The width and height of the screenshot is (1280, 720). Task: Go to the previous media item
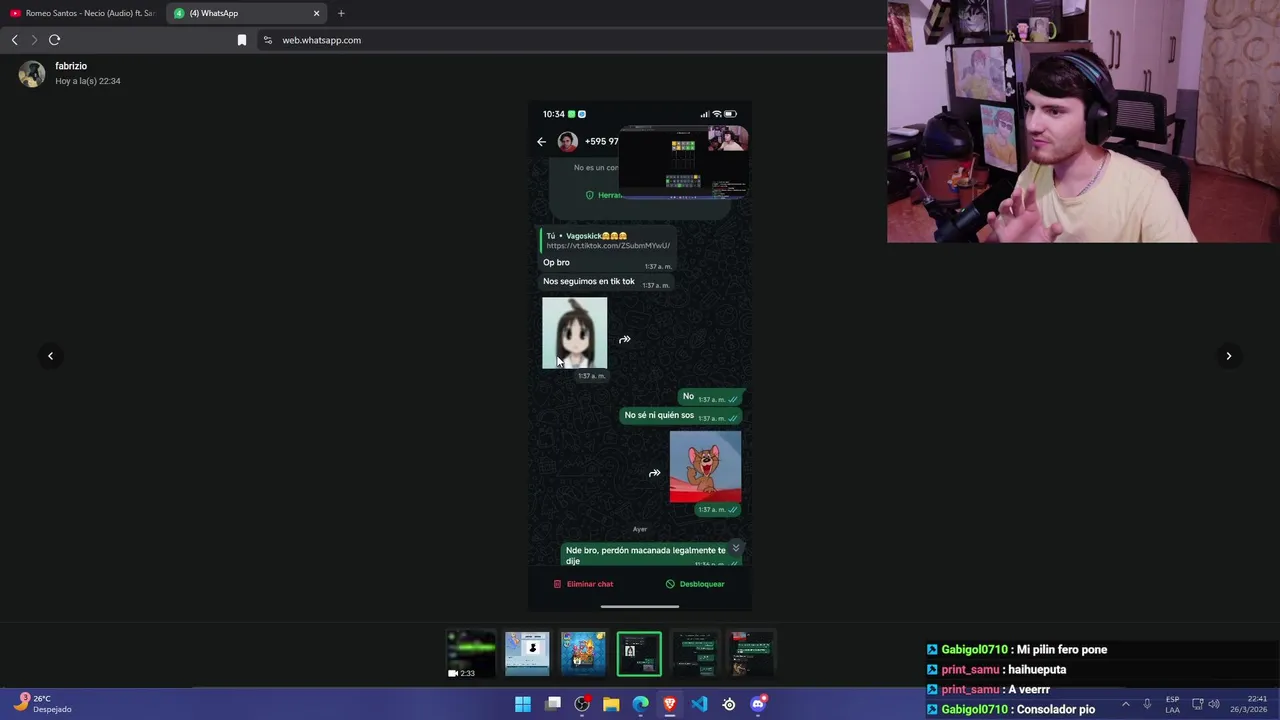[x=50, y=356]
